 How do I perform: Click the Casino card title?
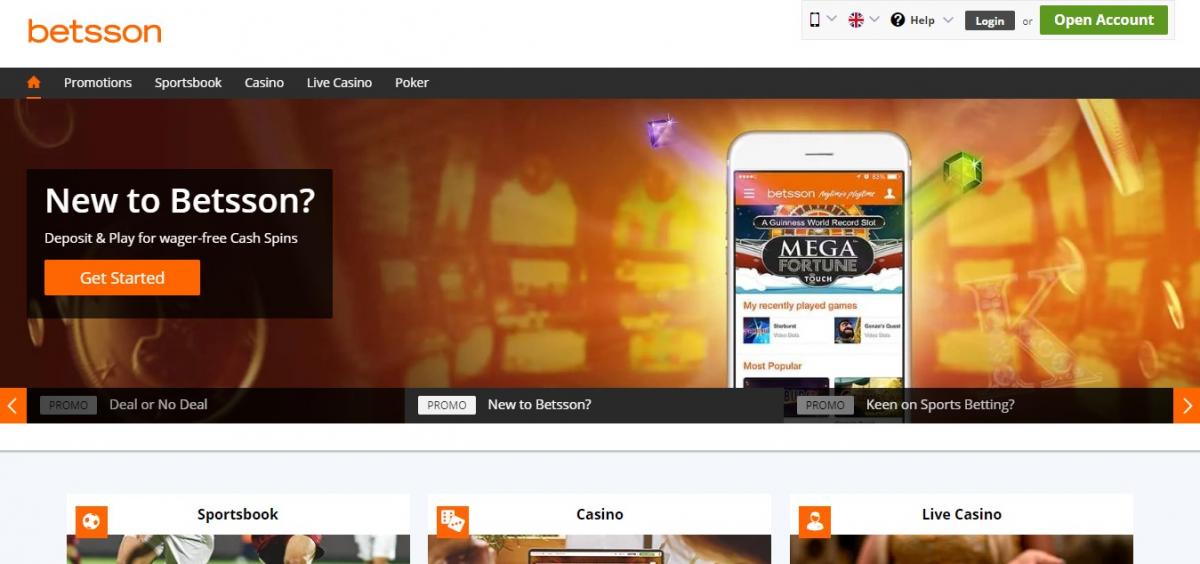(600, 514)
